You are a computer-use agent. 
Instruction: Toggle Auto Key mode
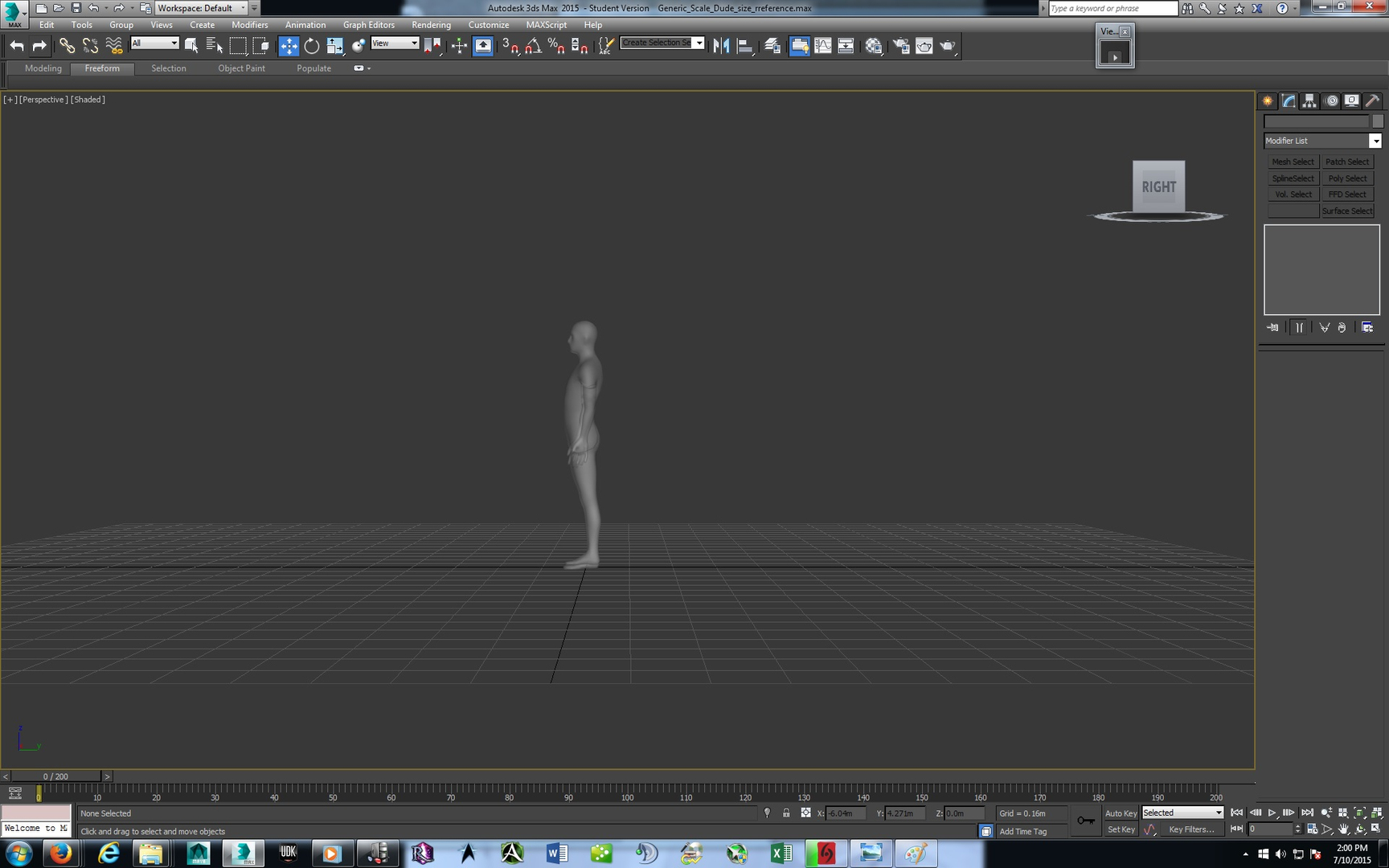click(x=1121, y=813)
